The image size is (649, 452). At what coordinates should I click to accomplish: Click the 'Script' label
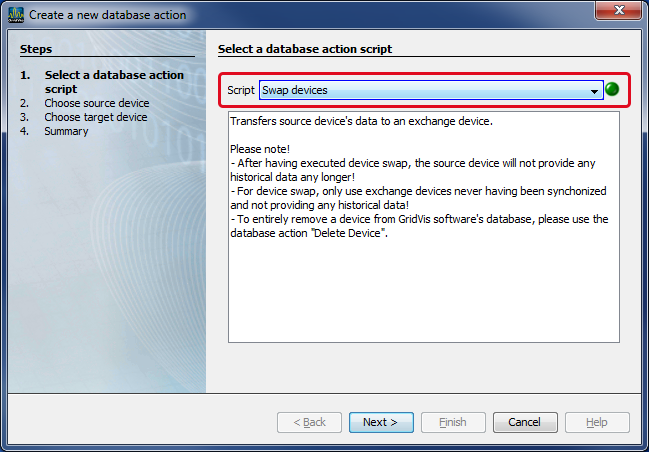point(241,90)
